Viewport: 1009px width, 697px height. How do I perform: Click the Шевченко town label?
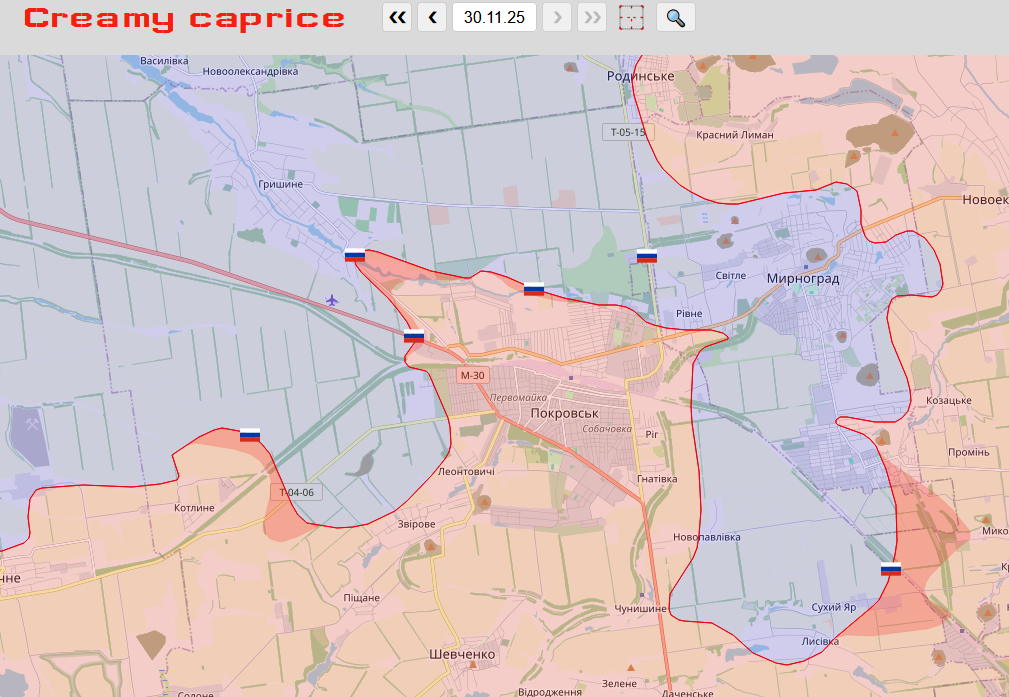pyautogui.click(x=463, y=654)
